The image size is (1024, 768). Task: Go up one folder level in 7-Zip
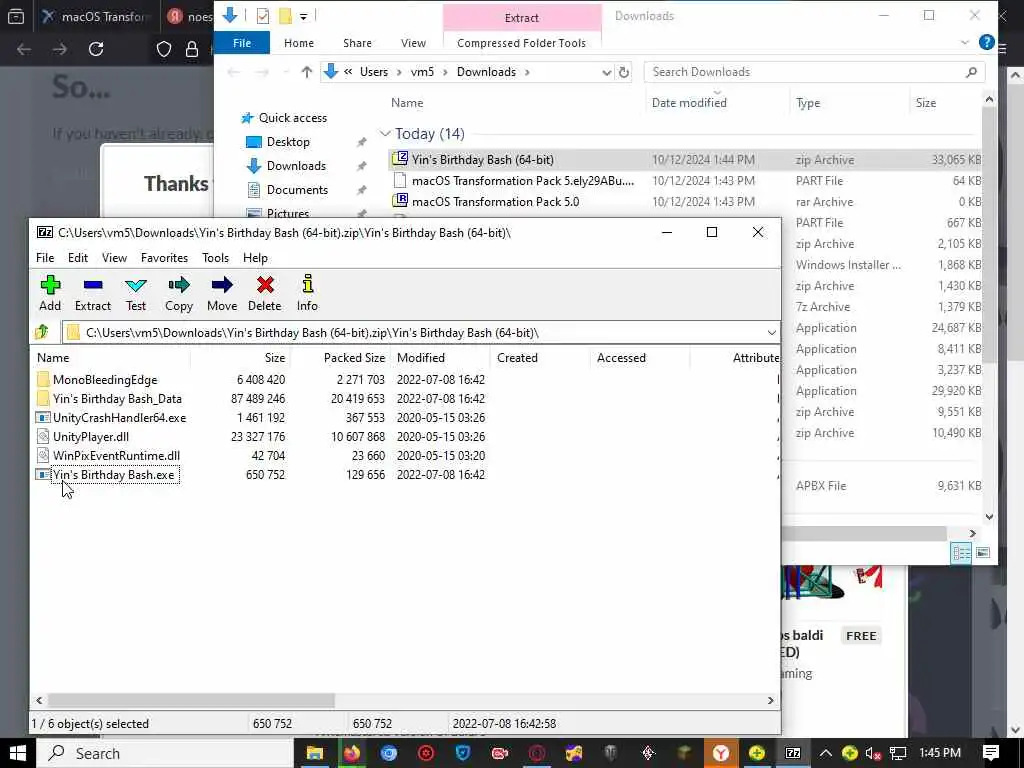coord(42,332)
